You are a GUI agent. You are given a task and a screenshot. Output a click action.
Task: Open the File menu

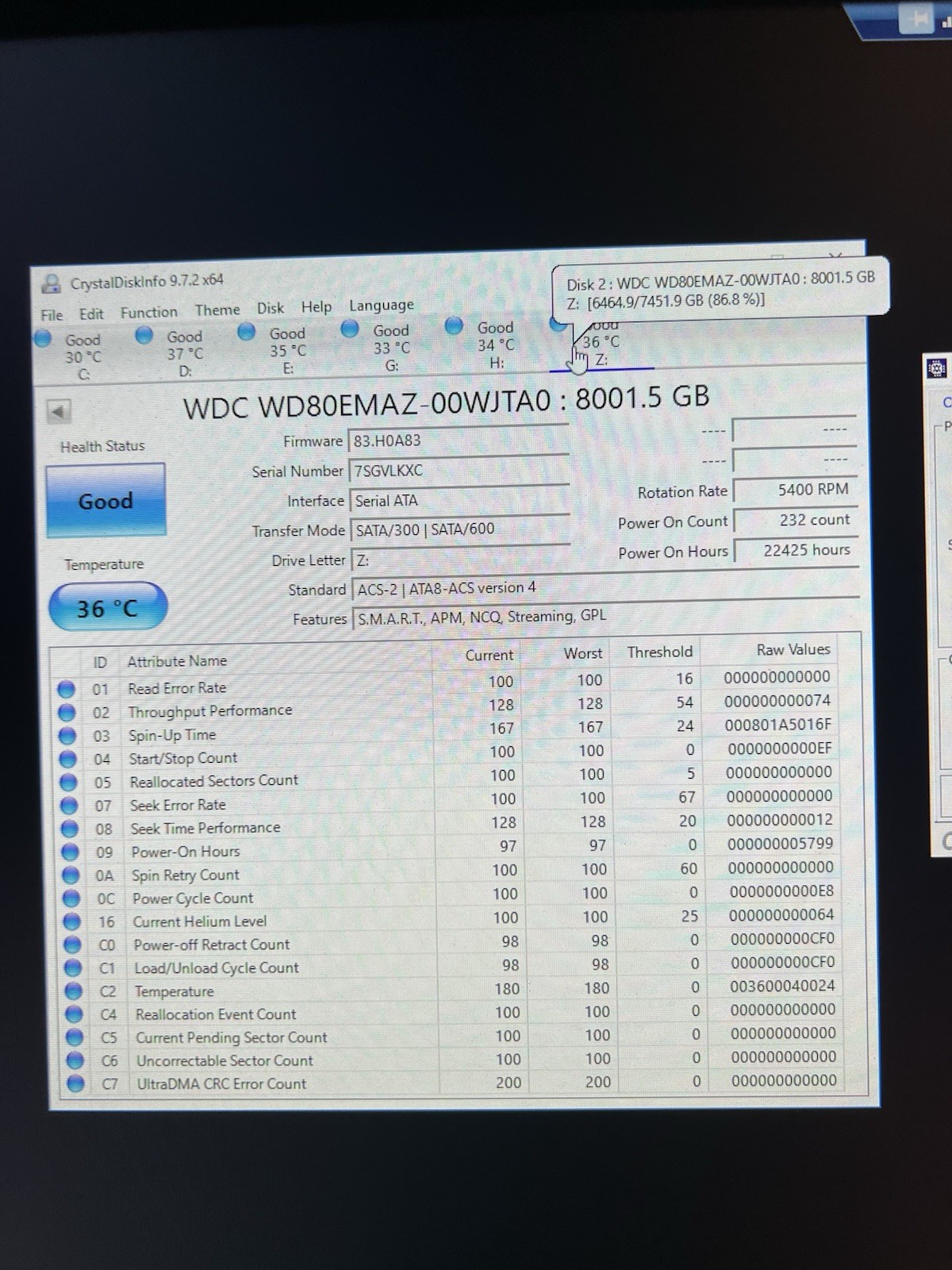(x=52, y=314)
